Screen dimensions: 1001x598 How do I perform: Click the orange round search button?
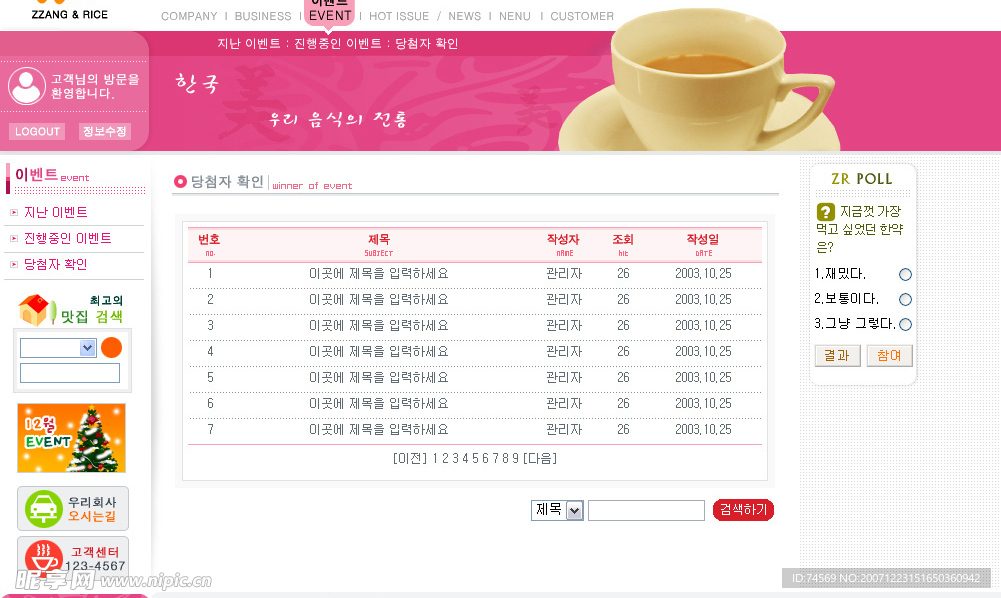point(111,347)
